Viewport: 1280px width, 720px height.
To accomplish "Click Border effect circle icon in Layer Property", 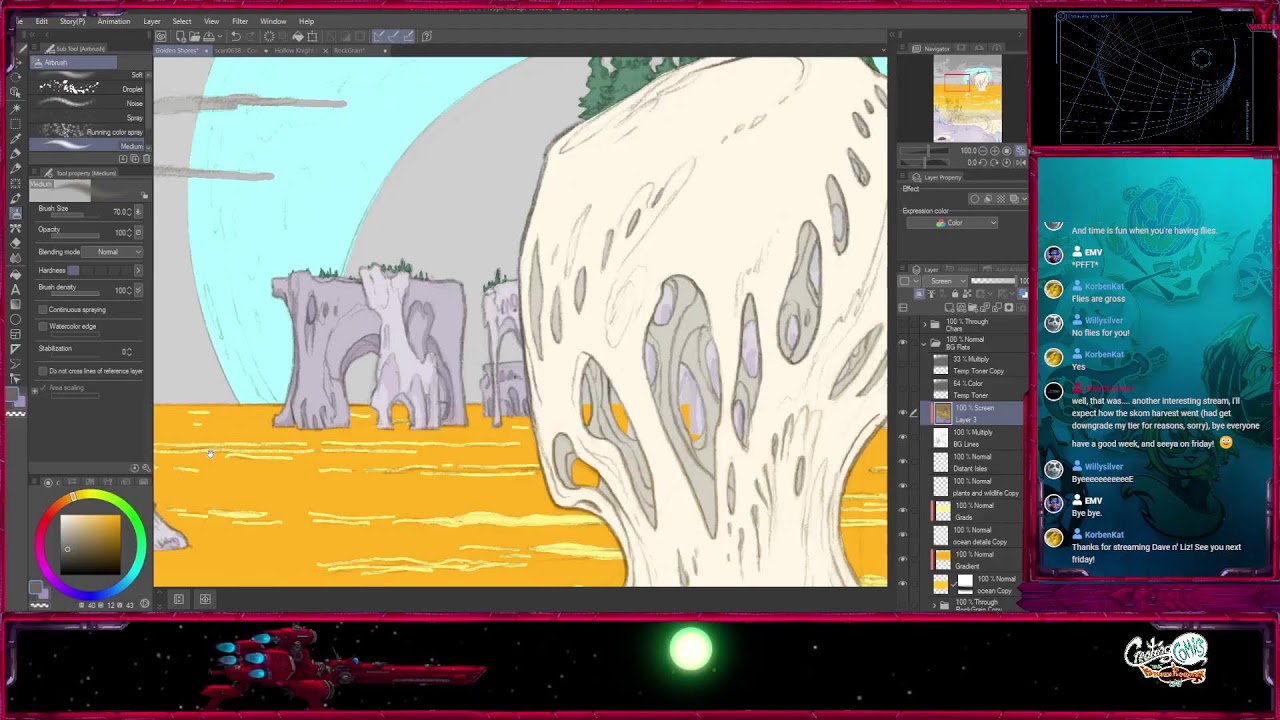I will coord(975,199).
